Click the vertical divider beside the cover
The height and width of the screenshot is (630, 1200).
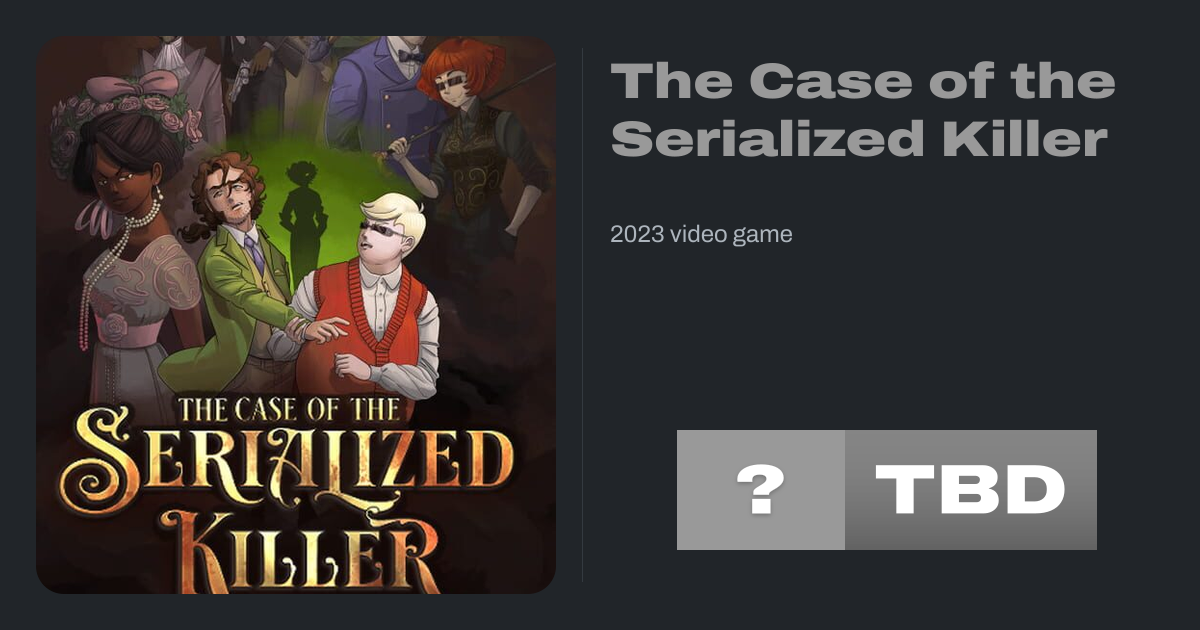583,314
